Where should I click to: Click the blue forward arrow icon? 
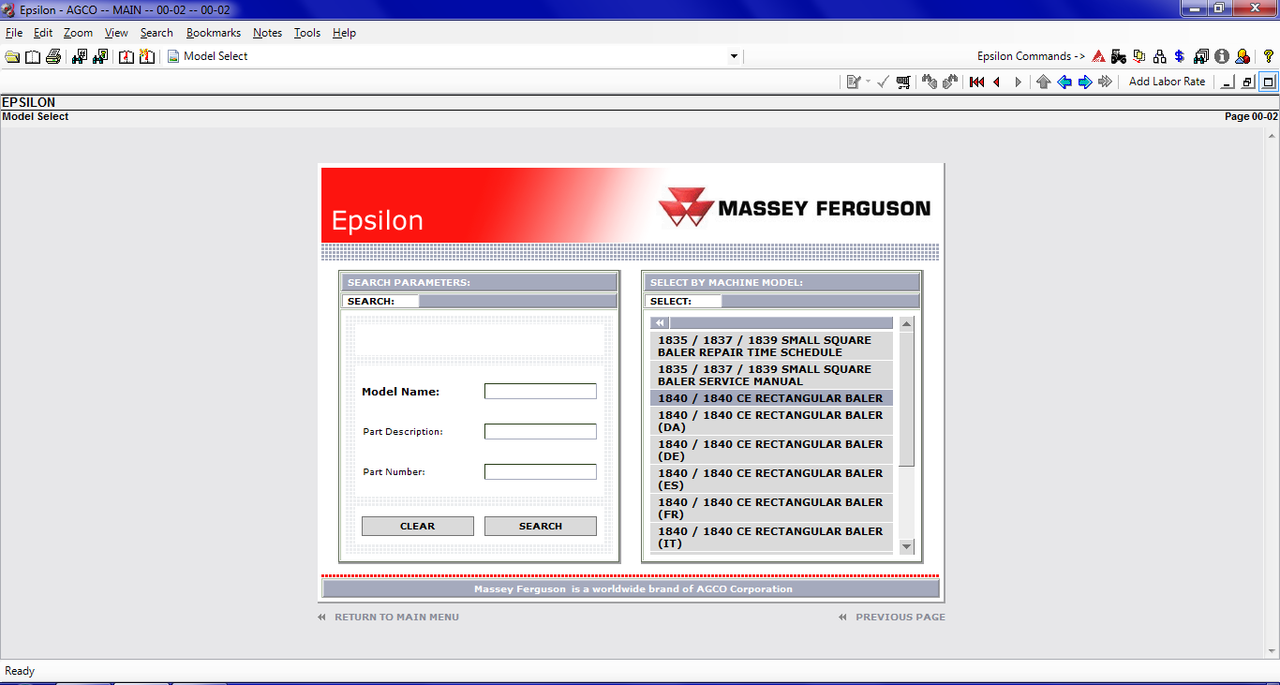(x=1085, y=82)
